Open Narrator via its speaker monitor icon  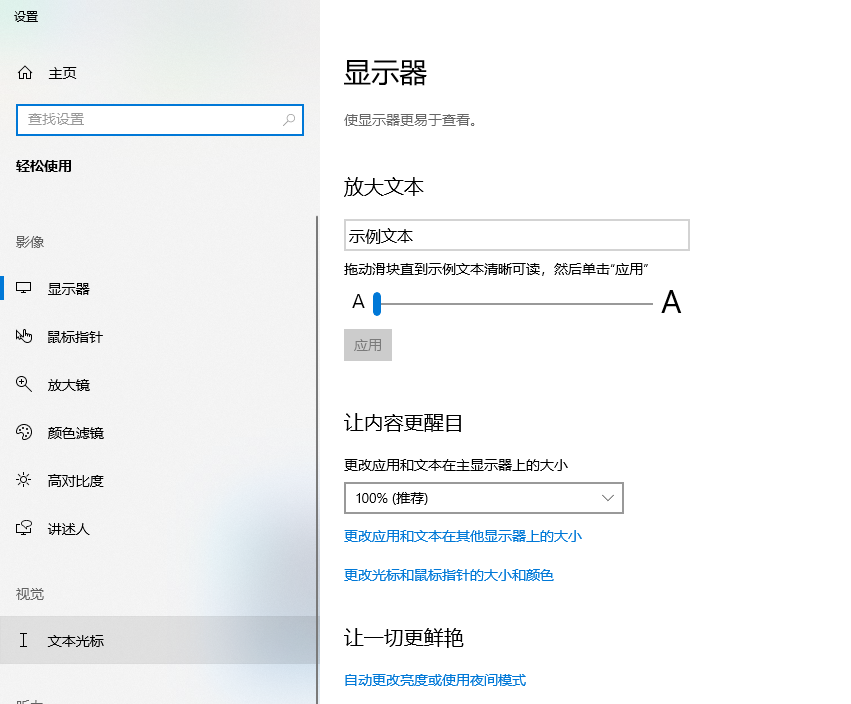tap(25, 529)
